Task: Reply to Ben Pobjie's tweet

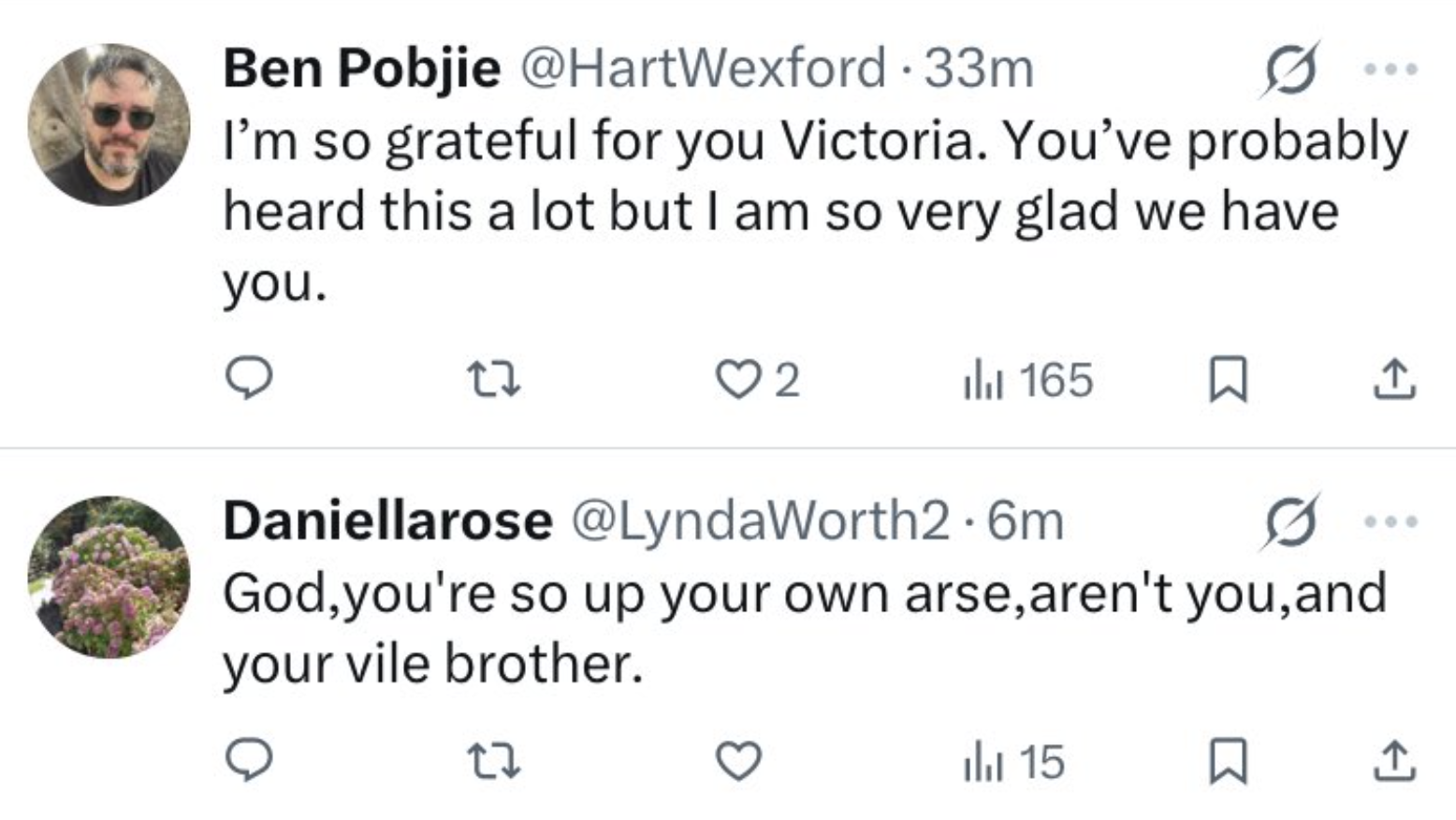Action: click(x=249, y=379)
